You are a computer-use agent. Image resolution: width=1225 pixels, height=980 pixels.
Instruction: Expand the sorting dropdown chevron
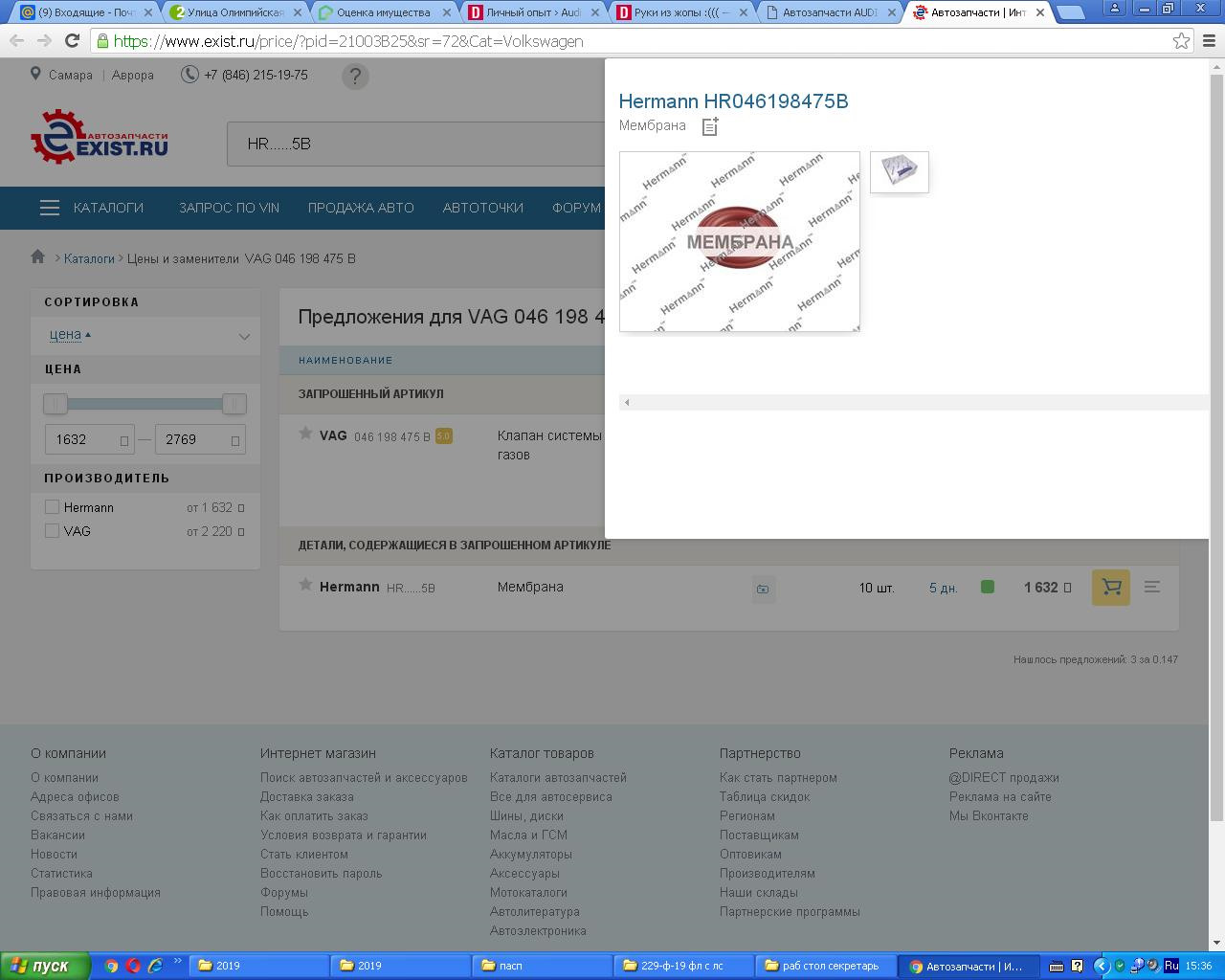coord(244,336)
